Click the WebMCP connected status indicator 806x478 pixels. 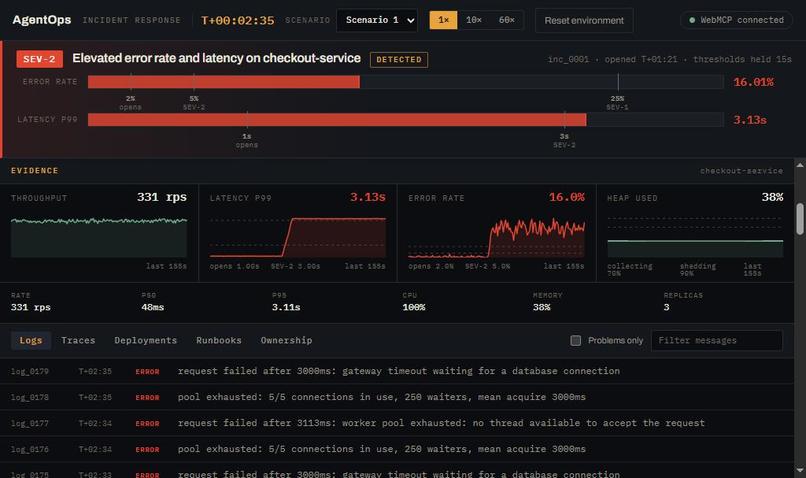(736, 20)
